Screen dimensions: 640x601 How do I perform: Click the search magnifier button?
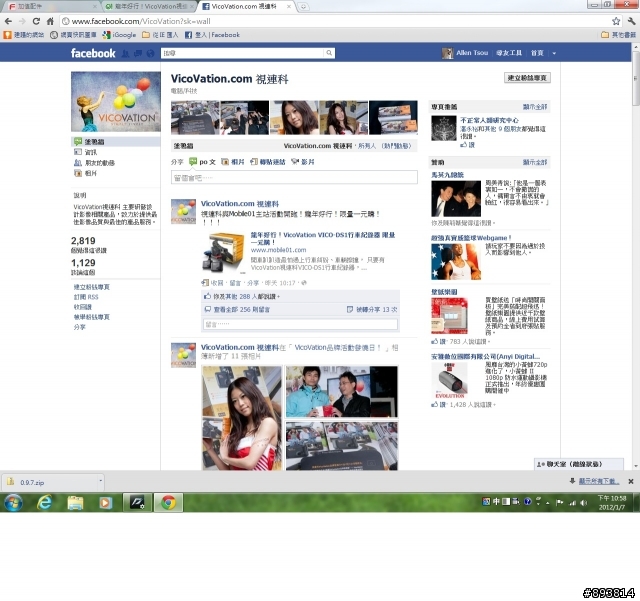click(329, 53)
